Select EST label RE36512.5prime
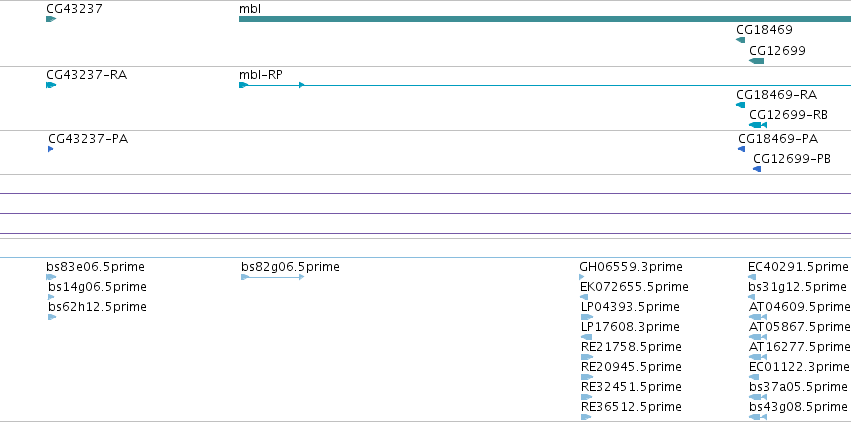The height and width of the screenshot is (422, 851). click(631, 407)
